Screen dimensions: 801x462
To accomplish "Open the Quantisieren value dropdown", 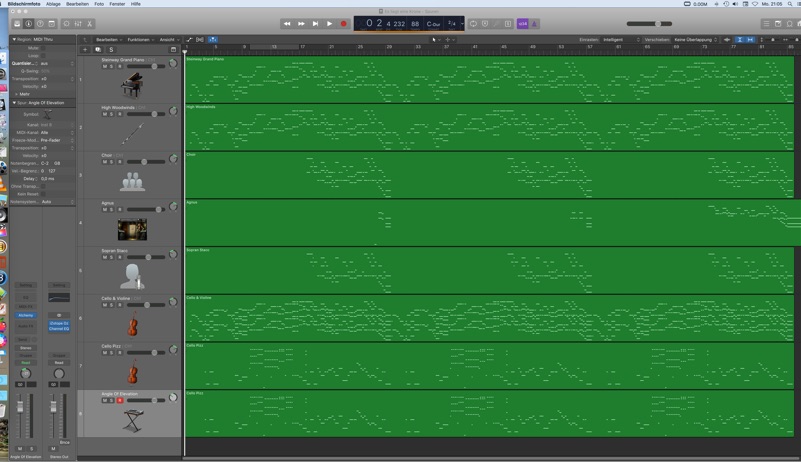I will [x=57, y=63].
